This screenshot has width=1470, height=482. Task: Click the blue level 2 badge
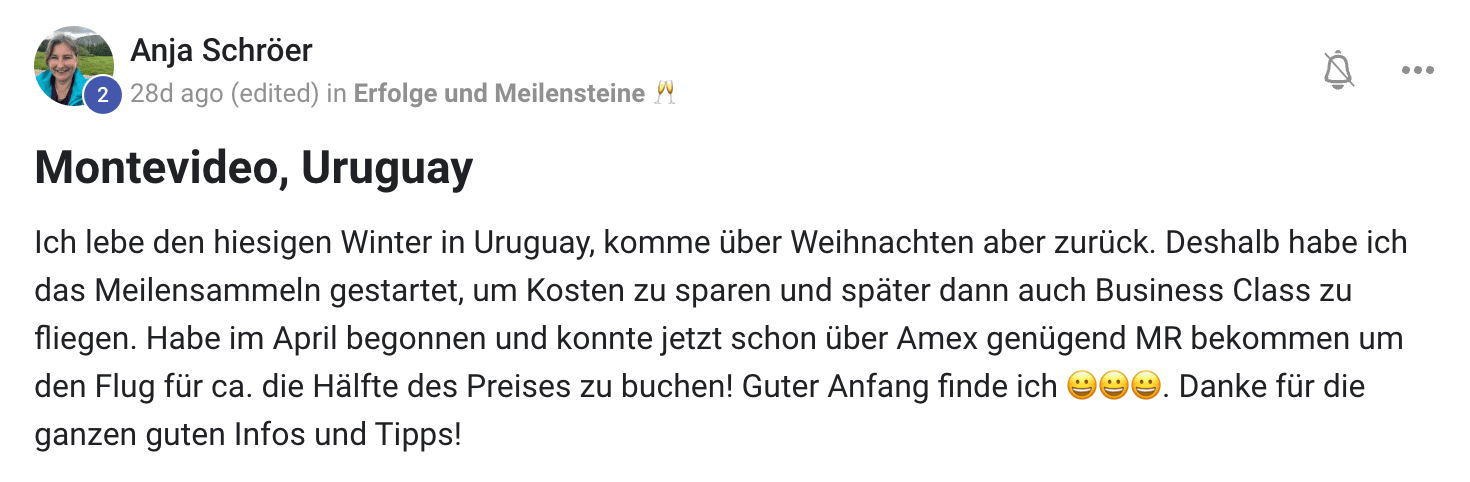(103, 96)
